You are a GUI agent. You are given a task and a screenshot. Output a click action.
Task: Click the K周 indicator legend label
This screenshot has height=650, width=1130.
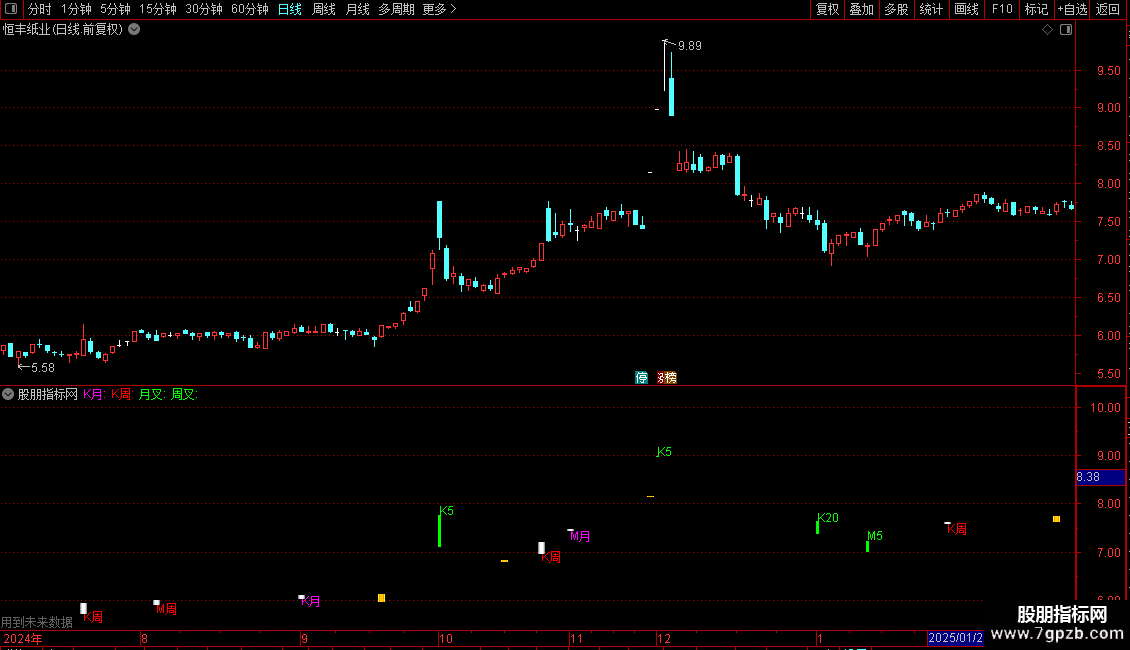pos(122,394)
